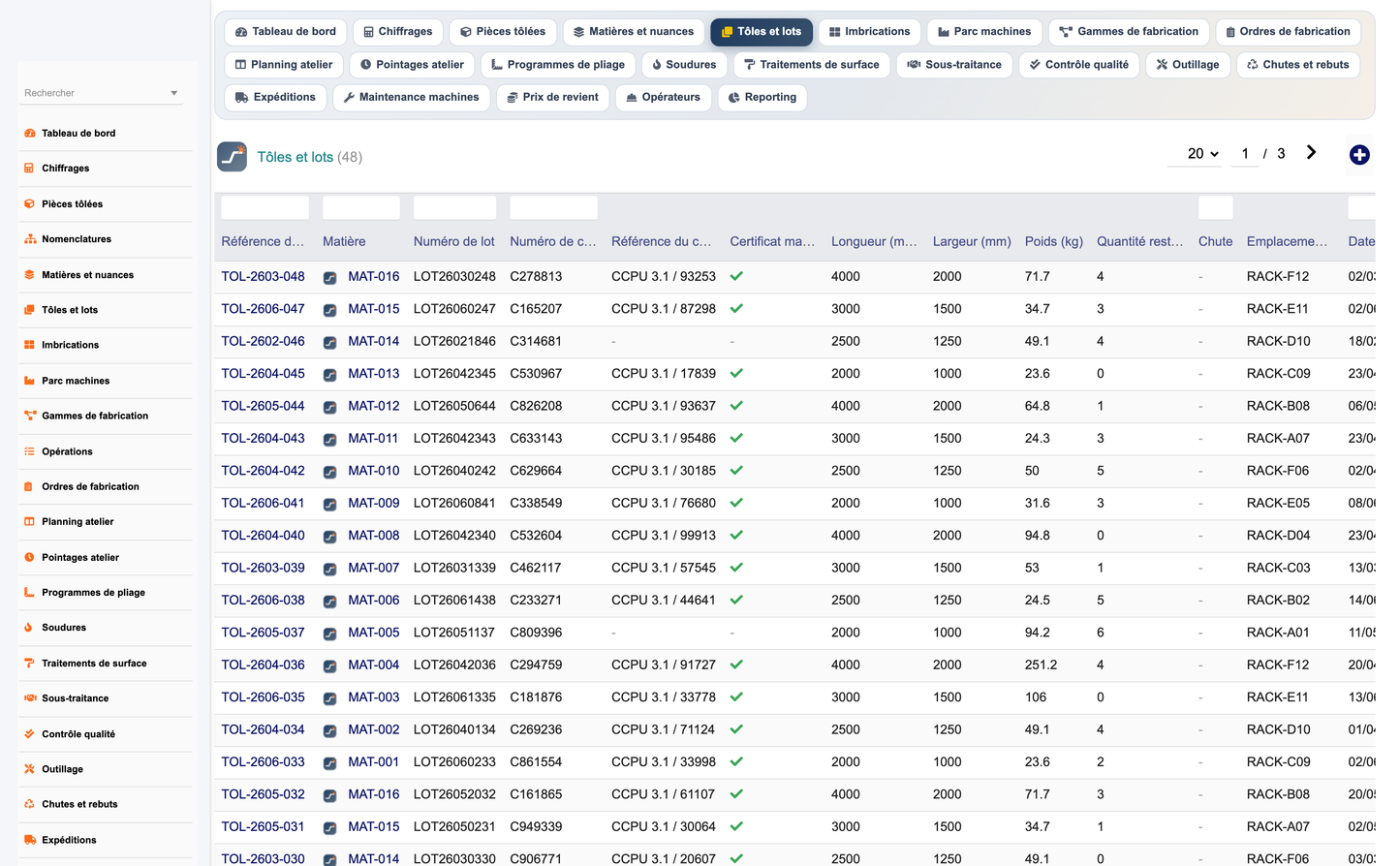
Task: Click order number C809396
Action: click(536, 633)
